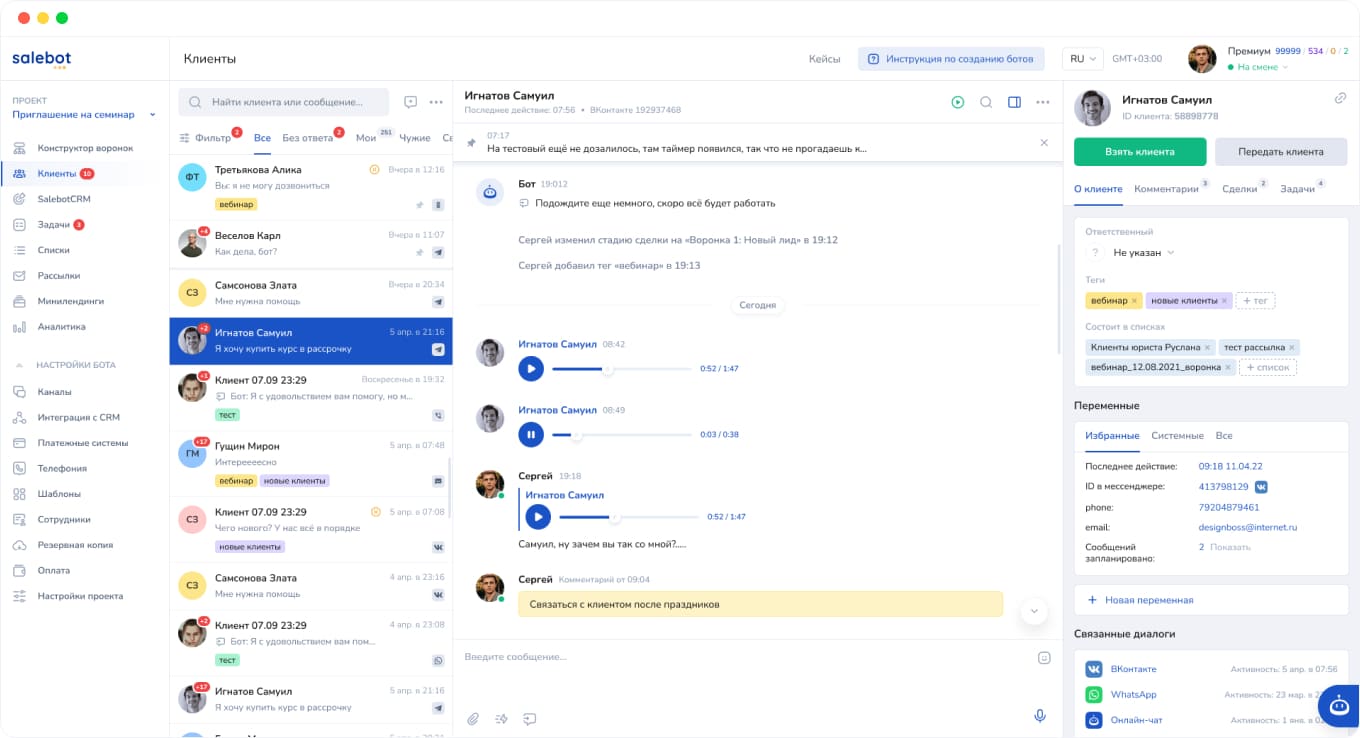
Task: Open the Сделки tab
Action: (1240, 189)
